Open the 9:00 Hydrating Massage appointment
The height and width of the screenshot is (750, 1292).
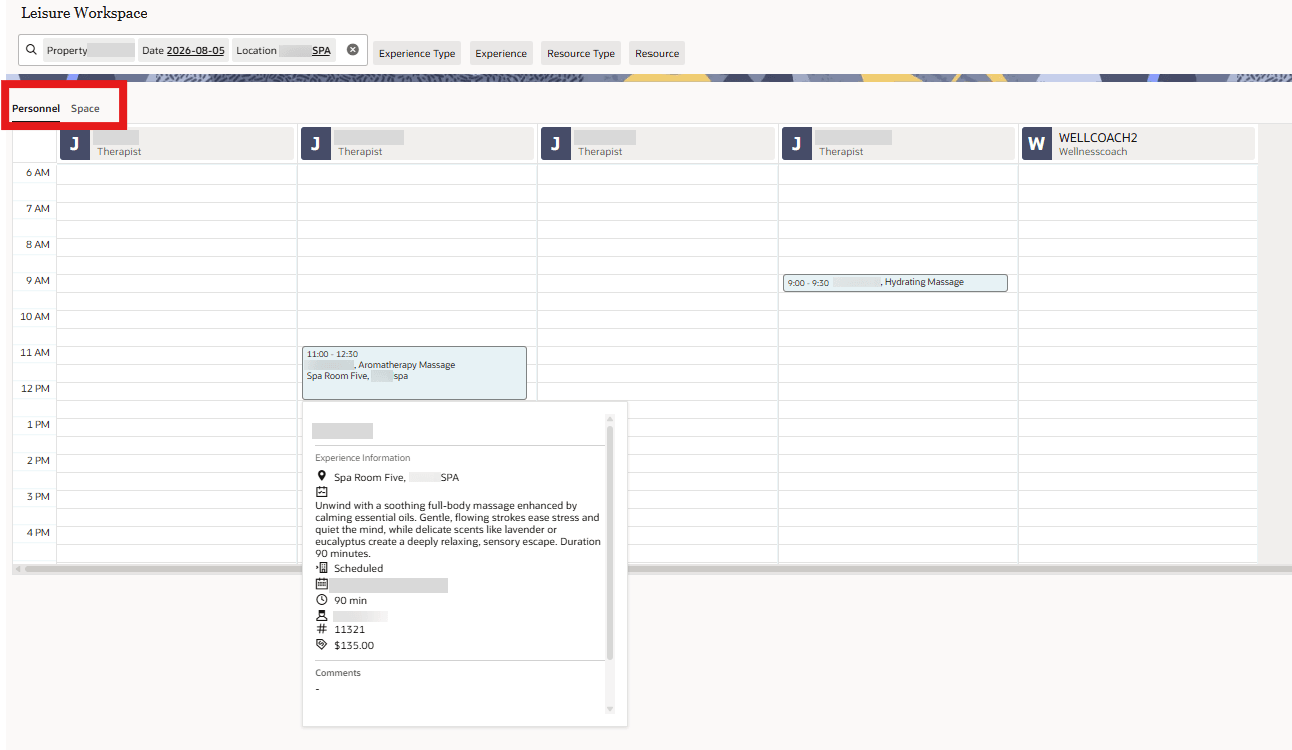click(x=895, y=283)
